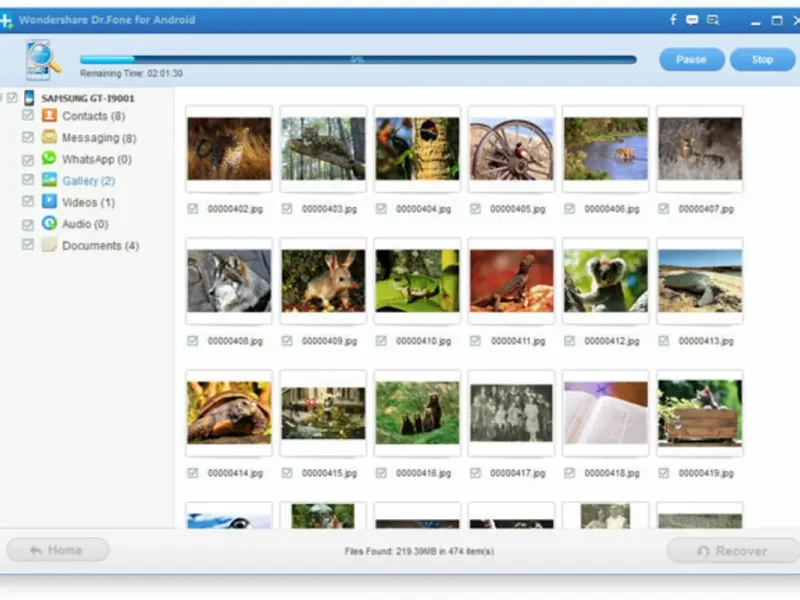This screenshot has width=800, height=600.
Task: Select the black-and-white group photo 00000417.jpg
Action: [x=512, y=413]
